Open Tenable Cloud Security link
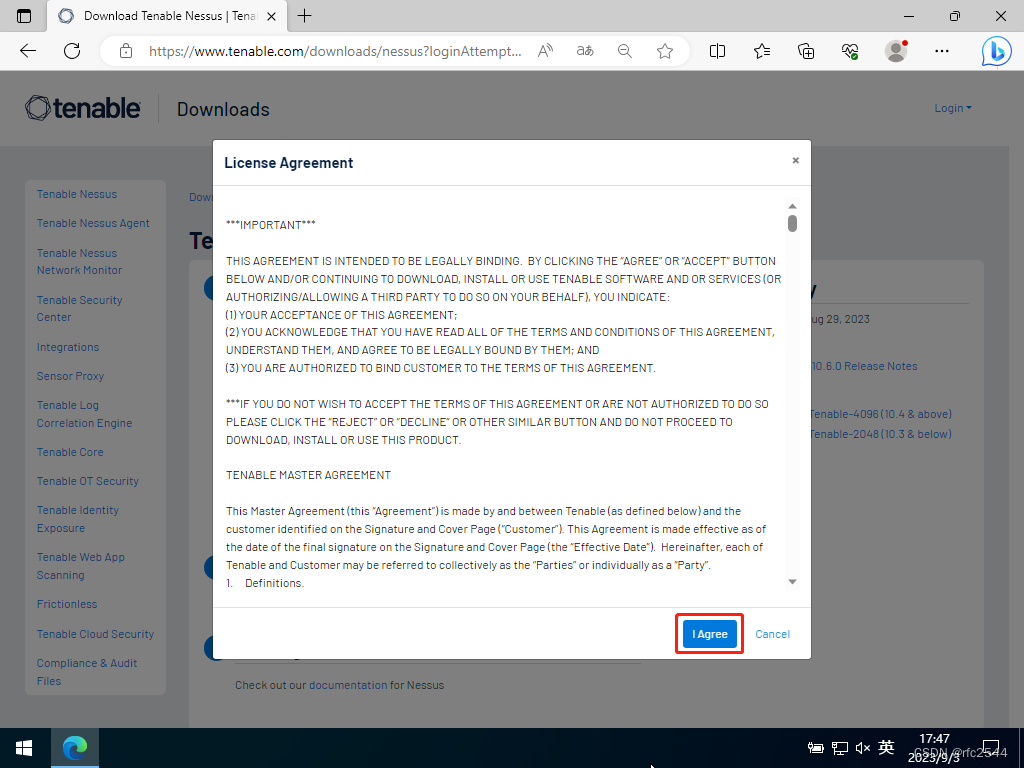1024x768 pixels. (x=95, y=634)
